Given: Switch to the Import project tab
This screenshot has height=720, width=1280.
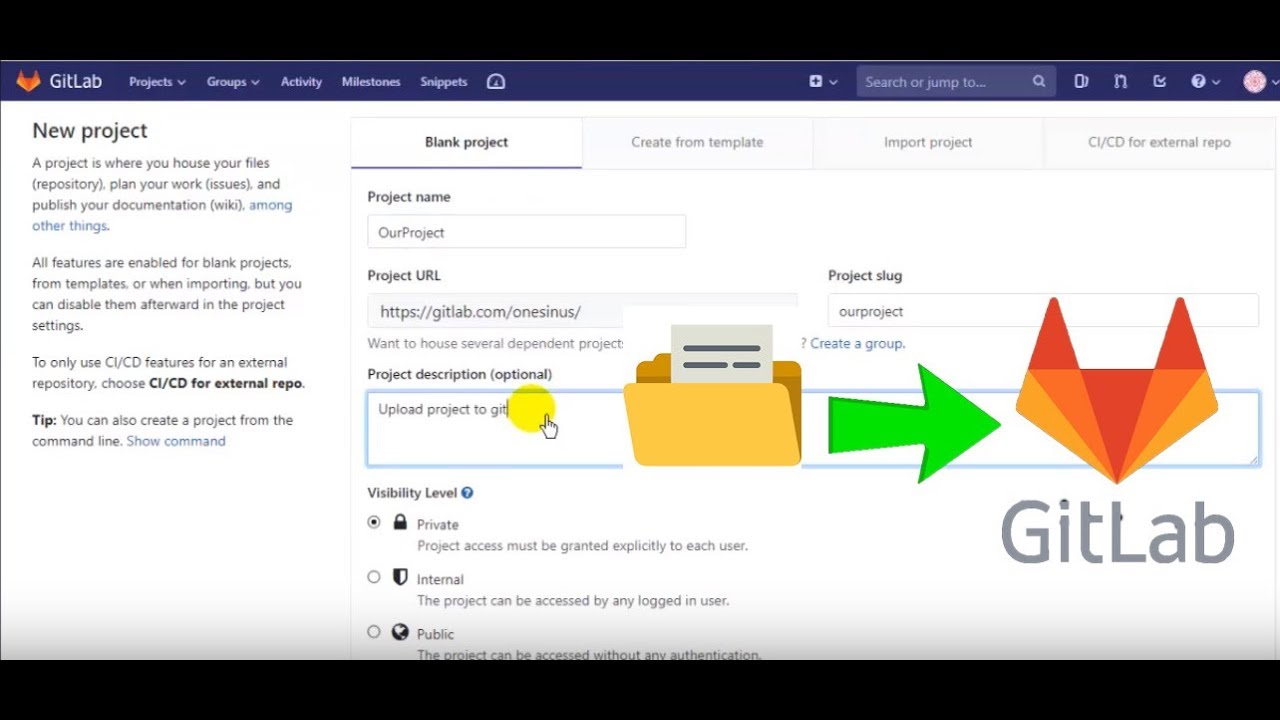Looking at the screenshot, I should click(x=928, y=142).
